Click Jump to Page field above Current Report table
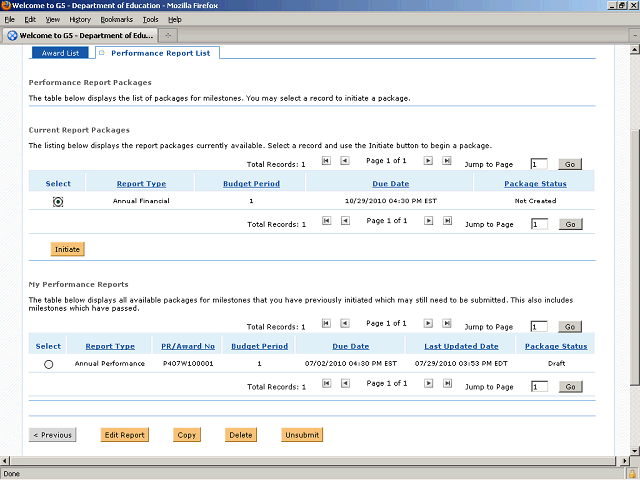This screenshot has width=640, height=480. pos(539,164)
